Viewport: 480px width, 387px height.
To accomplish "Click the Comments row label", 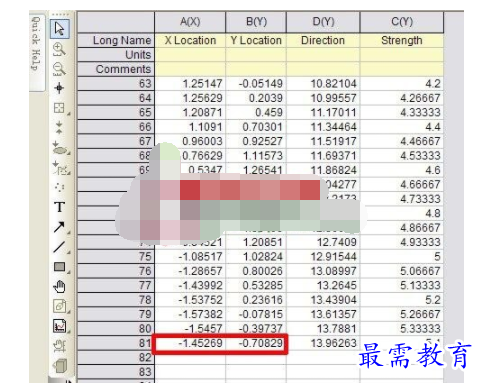I will [116, 69].
